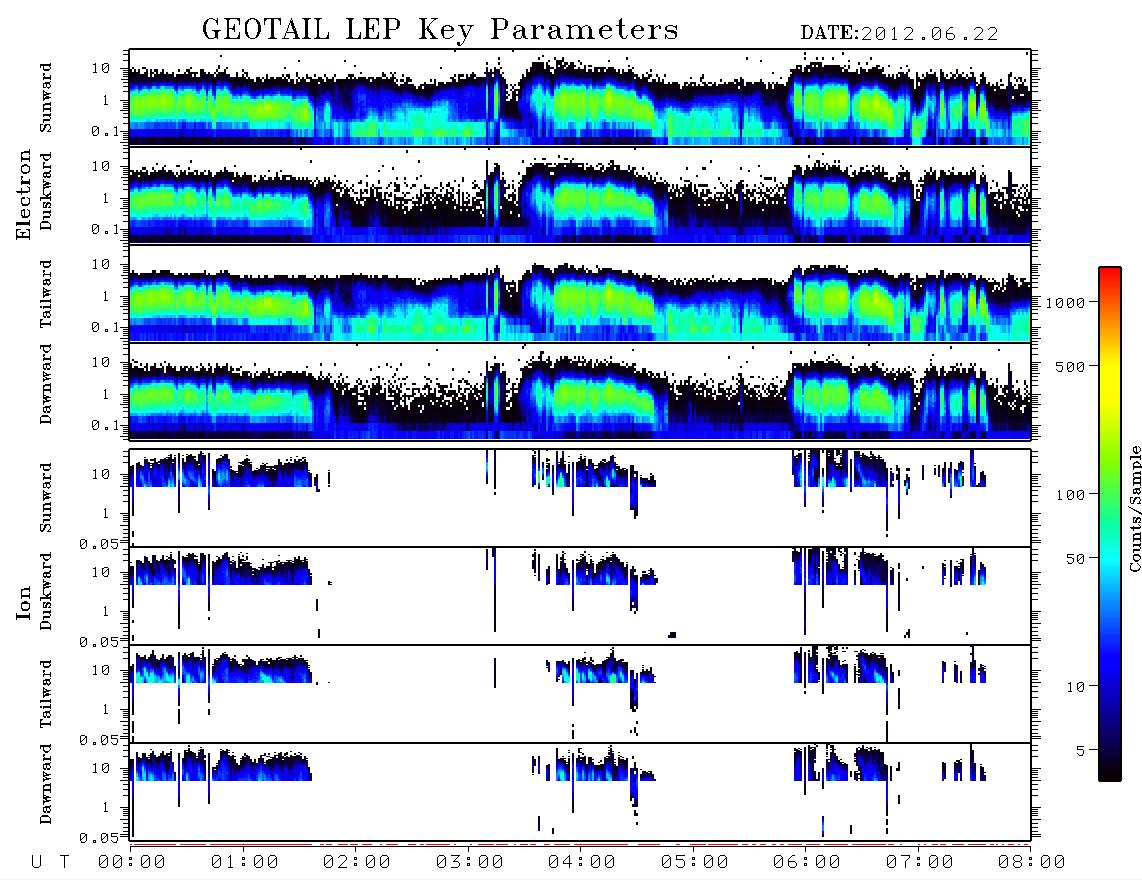Click the U T time axis label
Screen dimensions: 1142x880
pos(50,863)
